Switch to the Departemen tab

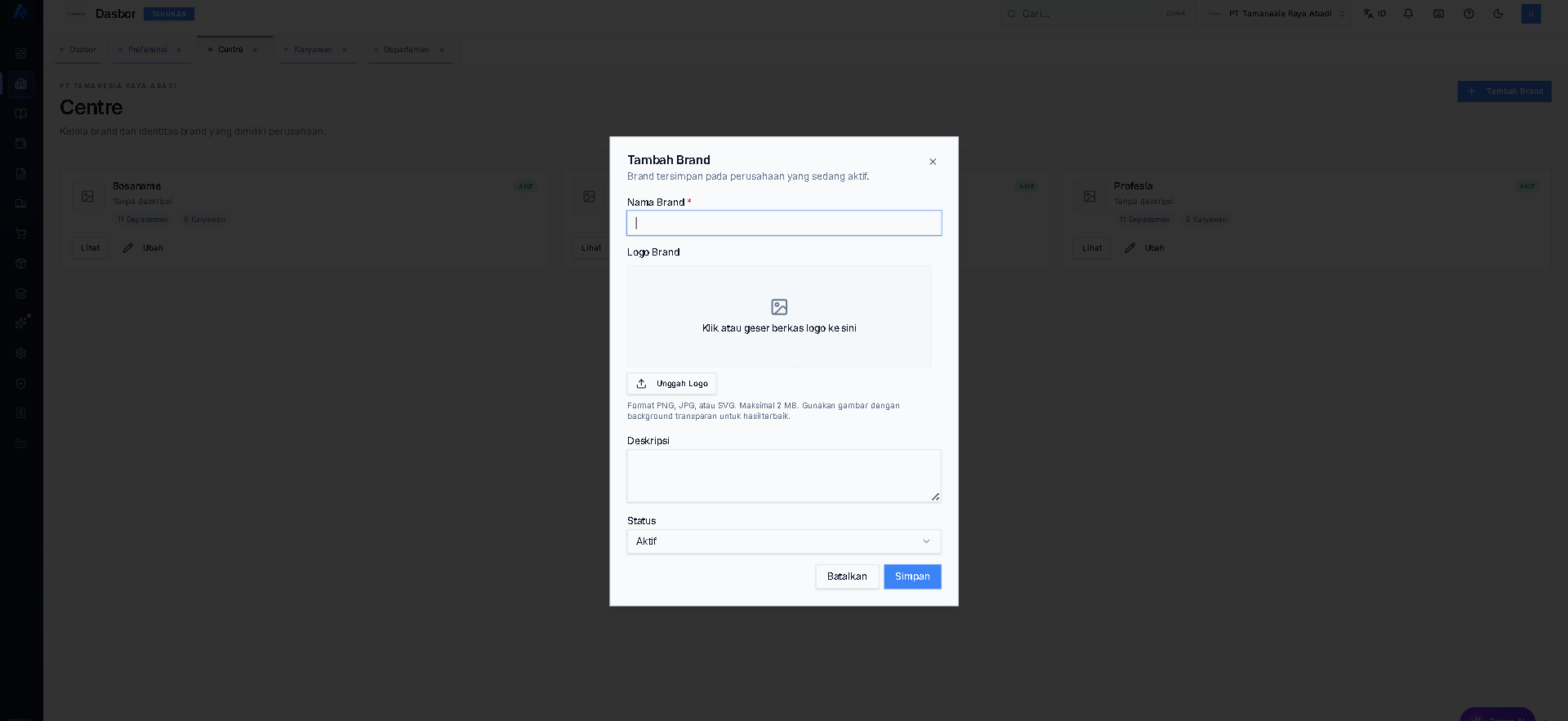tap(406, 50)
